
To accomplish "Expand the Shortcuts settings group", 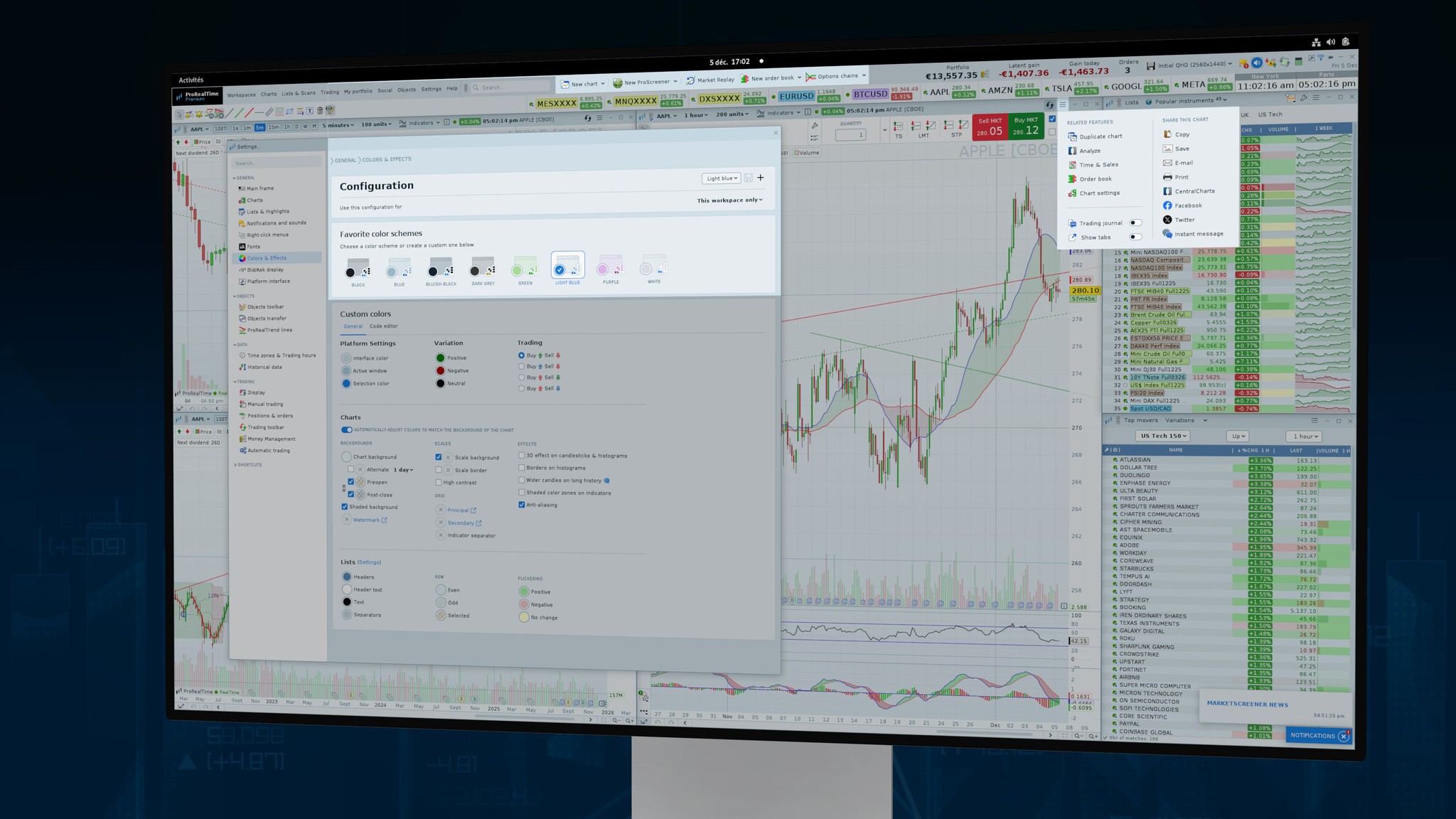I will coord(249,465).
